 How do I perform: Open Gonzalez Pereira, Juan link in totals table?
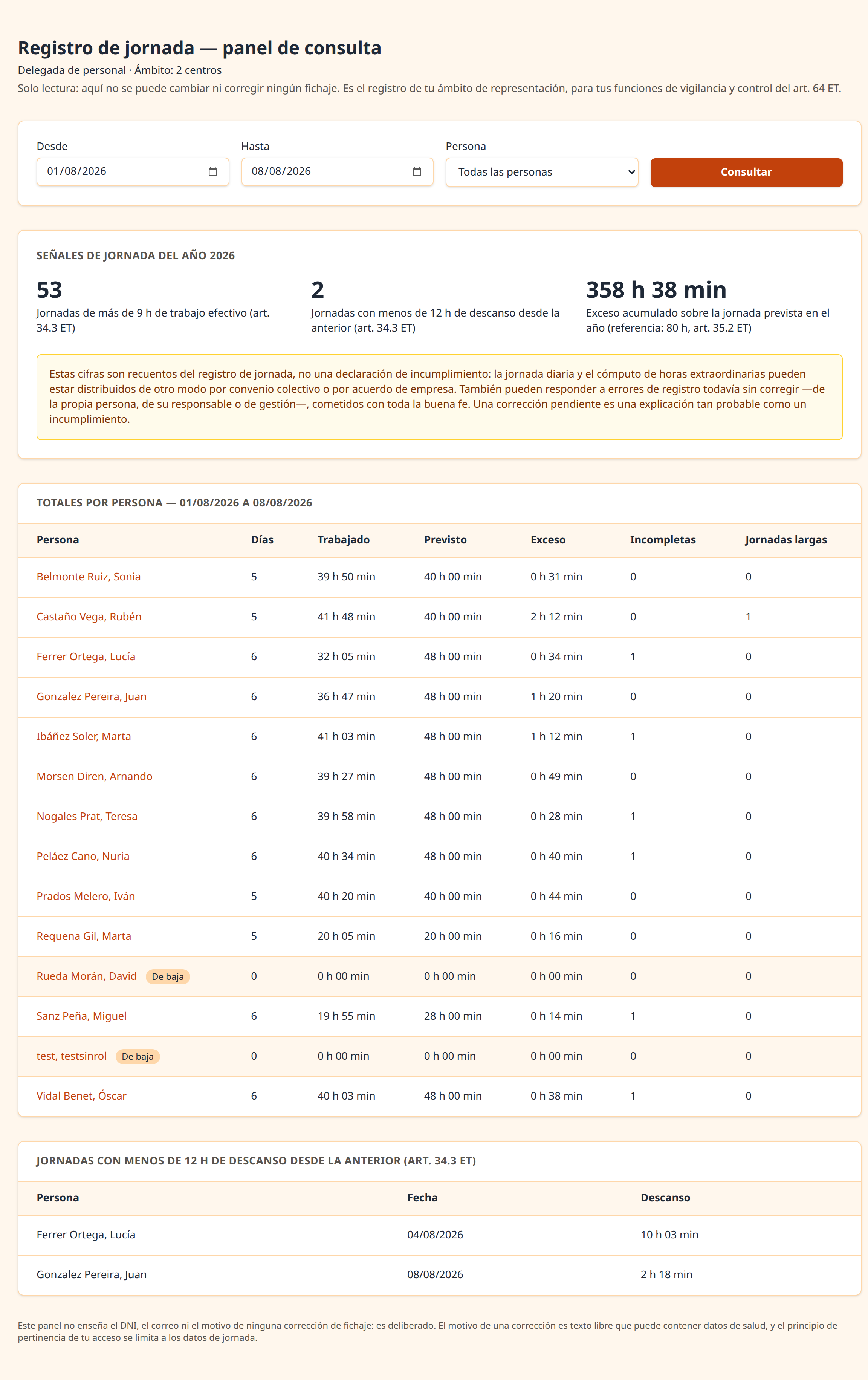[92, 696]
